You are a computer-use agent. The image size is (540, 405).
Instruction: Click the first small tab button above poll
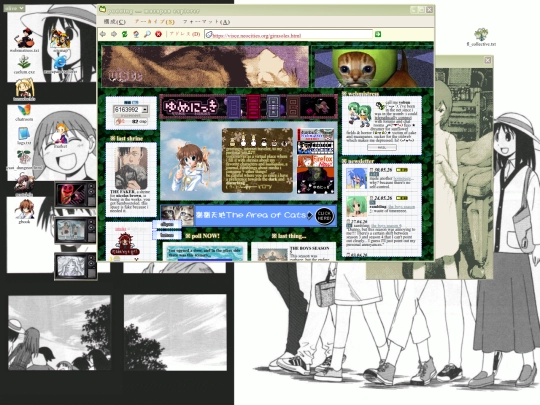point(167,224)
